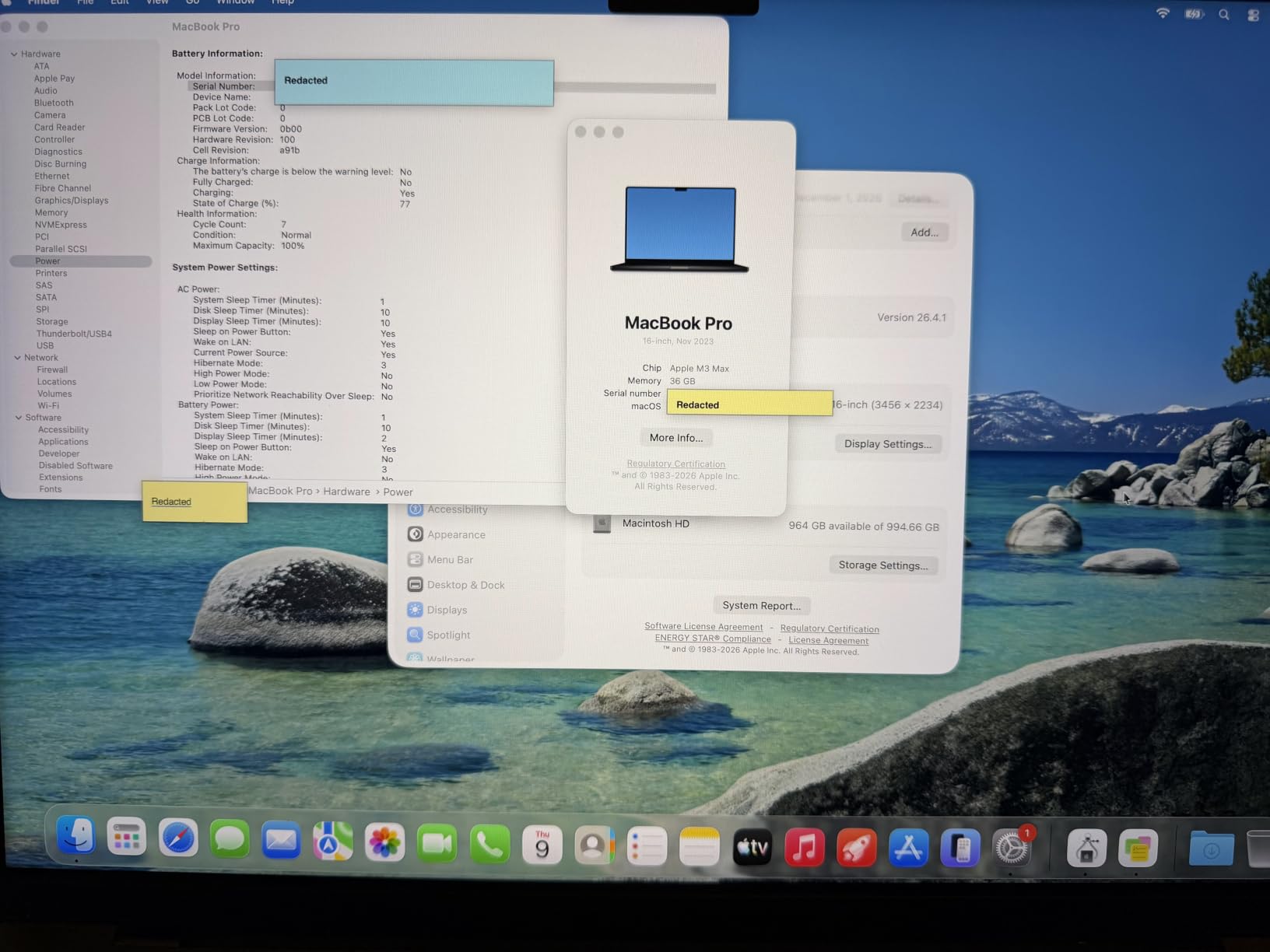Select Memory in Hardware list
The height and width of the screenshot is (952, 1270).
pos(51,212)
